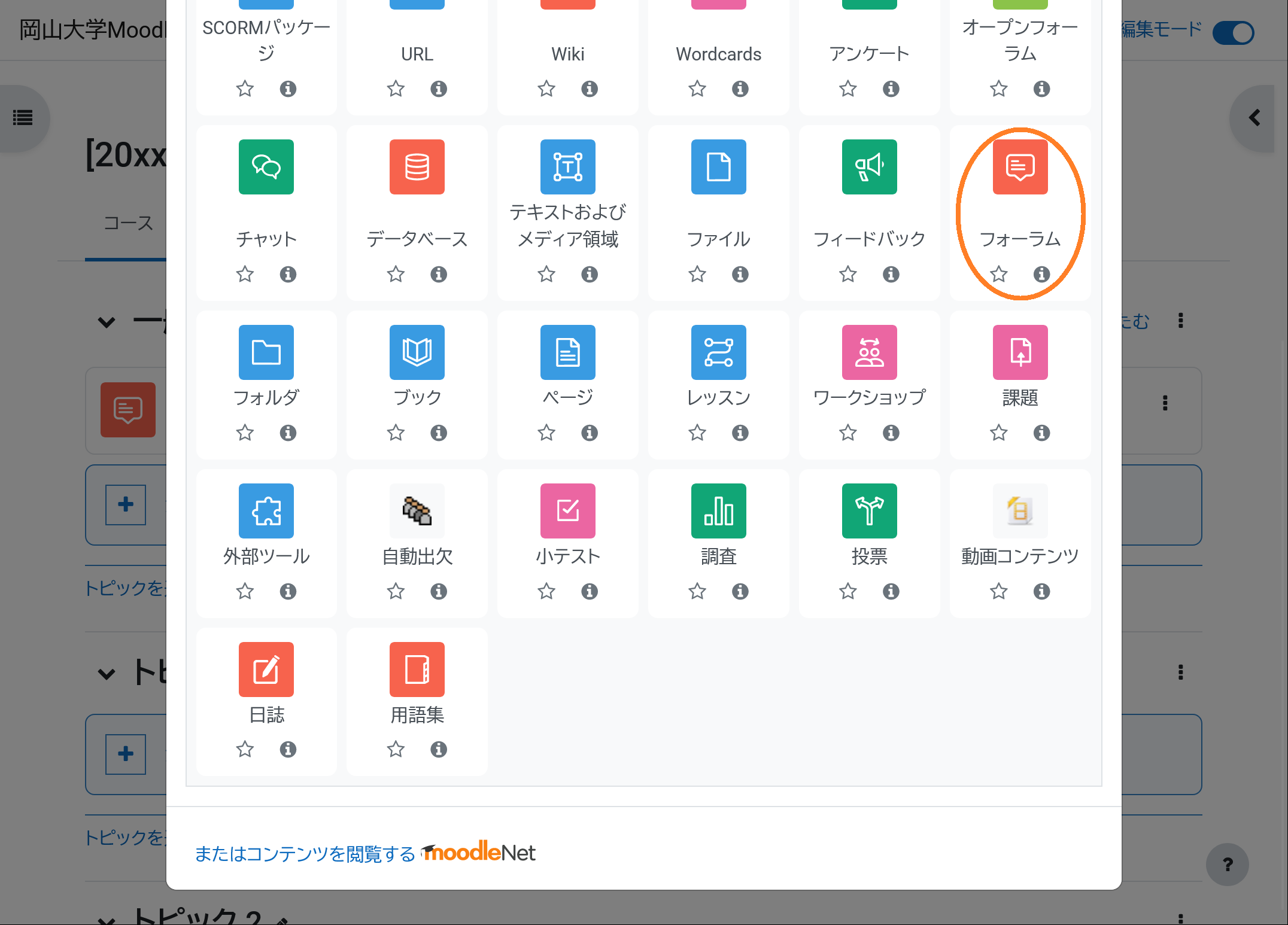
Task: Select the フィードバック activity icon
Action: pyautogui.click(x=870, y=167)
